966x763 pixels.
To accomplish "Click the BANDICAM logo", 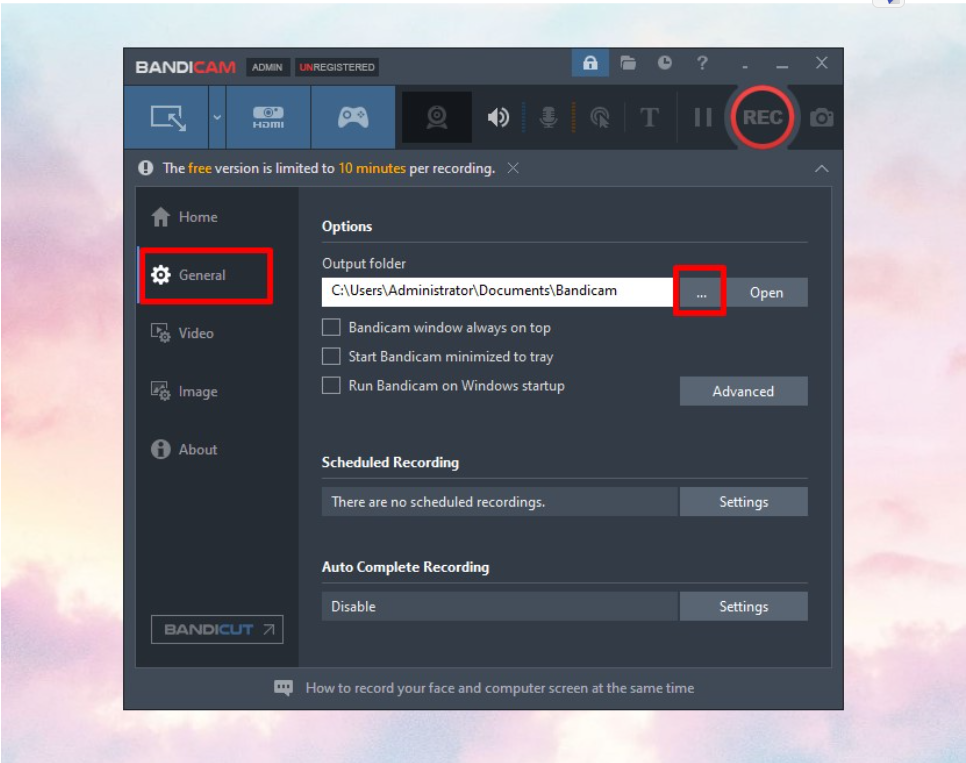I will pos(185,67).
